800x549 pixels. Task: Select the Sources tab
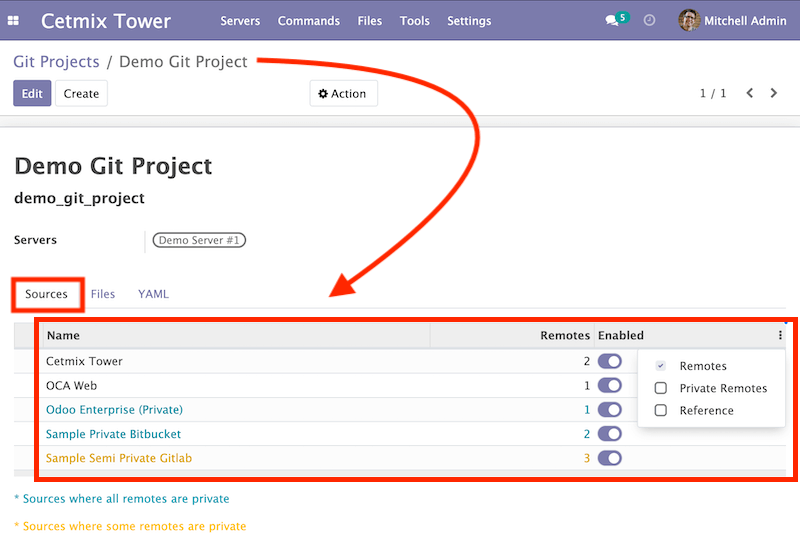coord(46,294)
